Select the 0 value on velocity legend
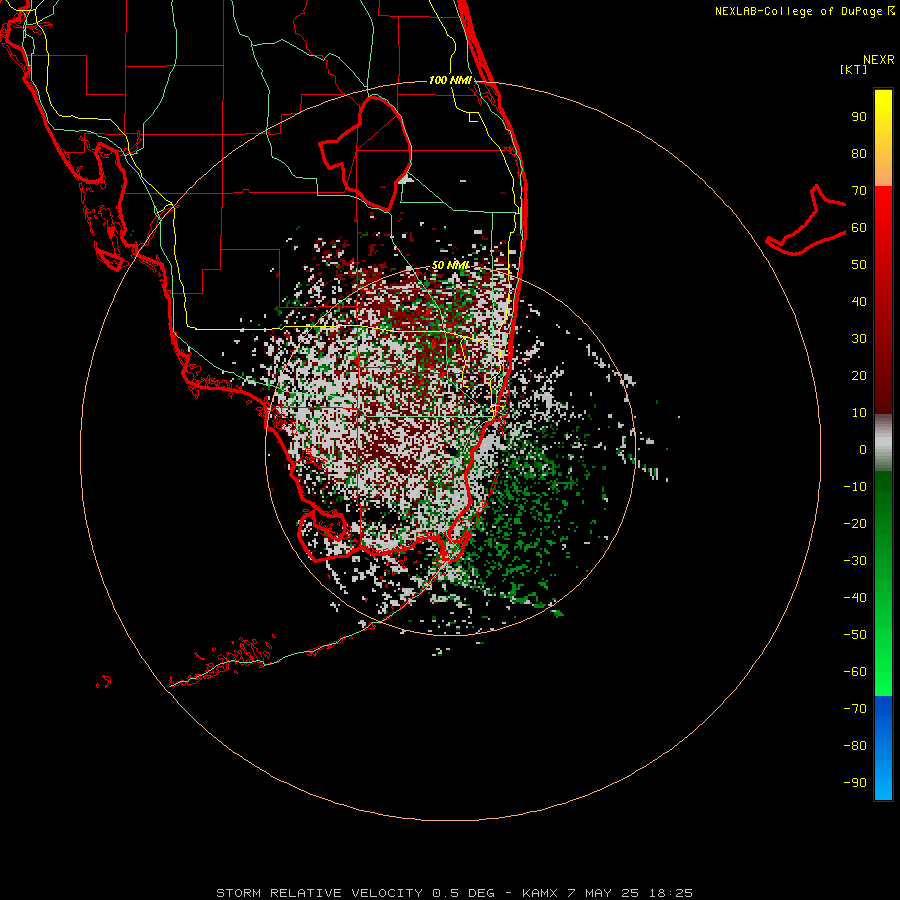Viewport: 900px width, 900px height. (x=863, y=450)
